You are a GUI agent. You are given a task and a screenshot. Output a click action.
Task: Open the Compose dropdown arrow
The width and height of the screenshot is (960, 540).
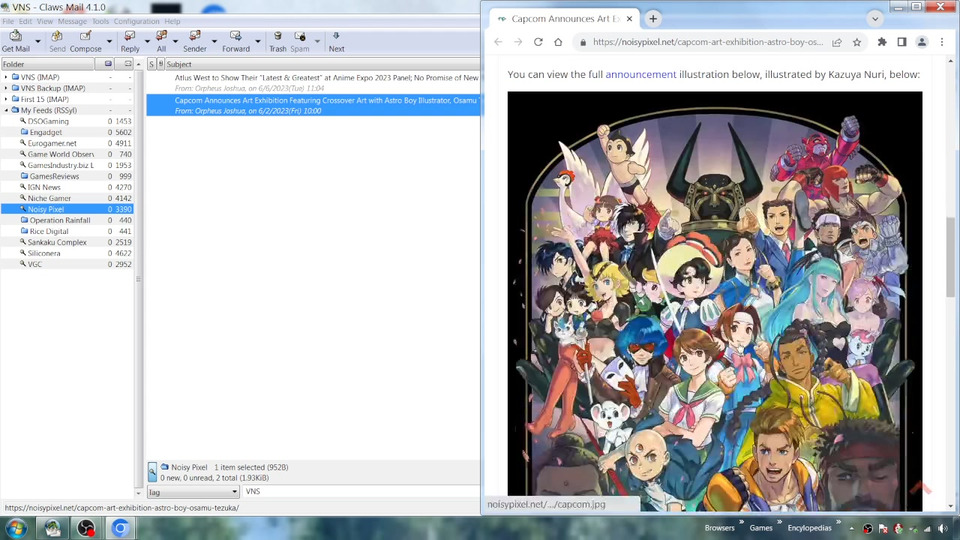coord(109,42)
